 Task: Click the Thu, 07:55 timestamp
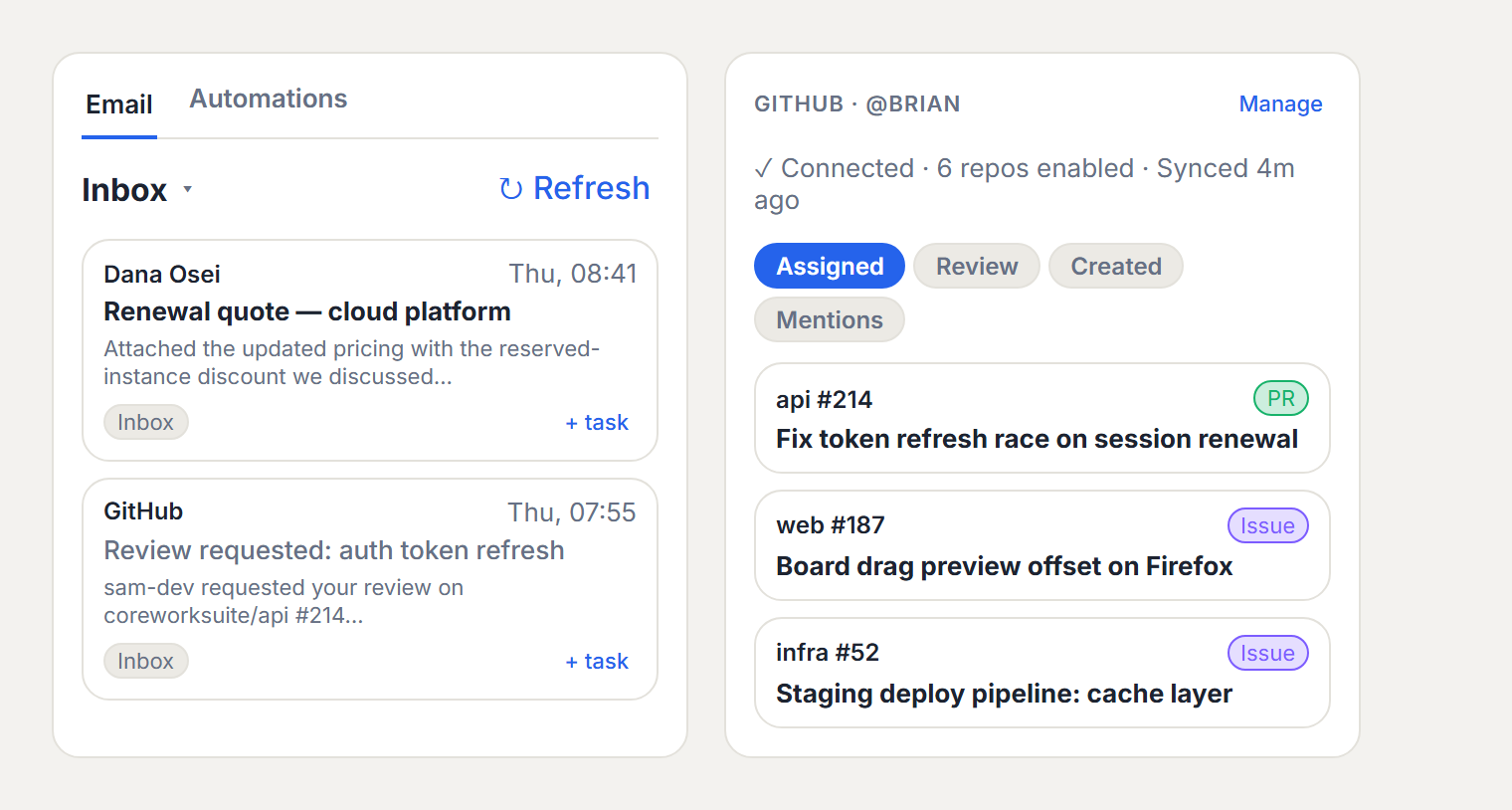[x=572, y=512]
